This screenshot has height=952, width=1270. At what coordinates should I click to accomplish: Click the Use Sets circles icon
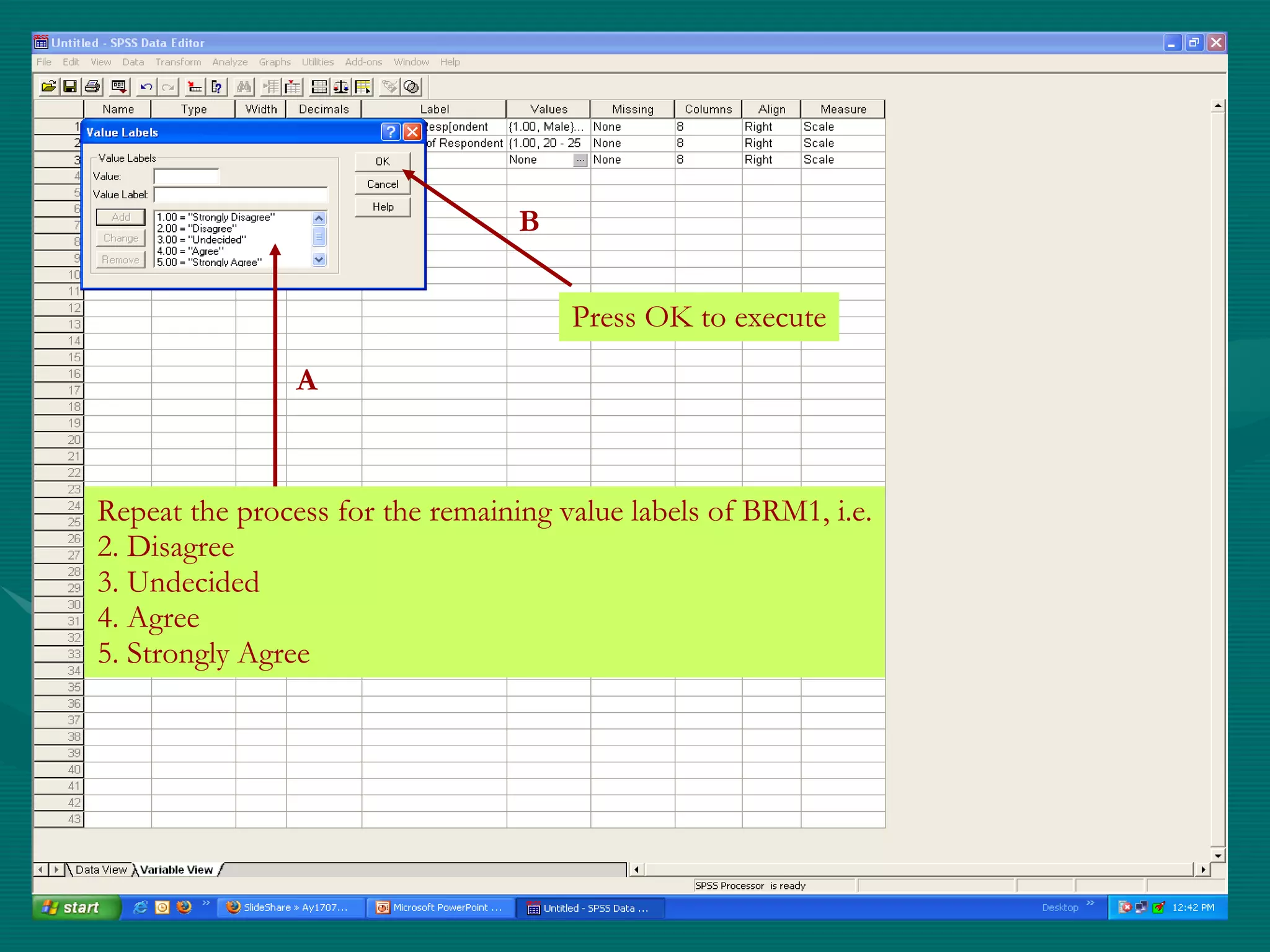pyautogui.click(x=412, y=87)
